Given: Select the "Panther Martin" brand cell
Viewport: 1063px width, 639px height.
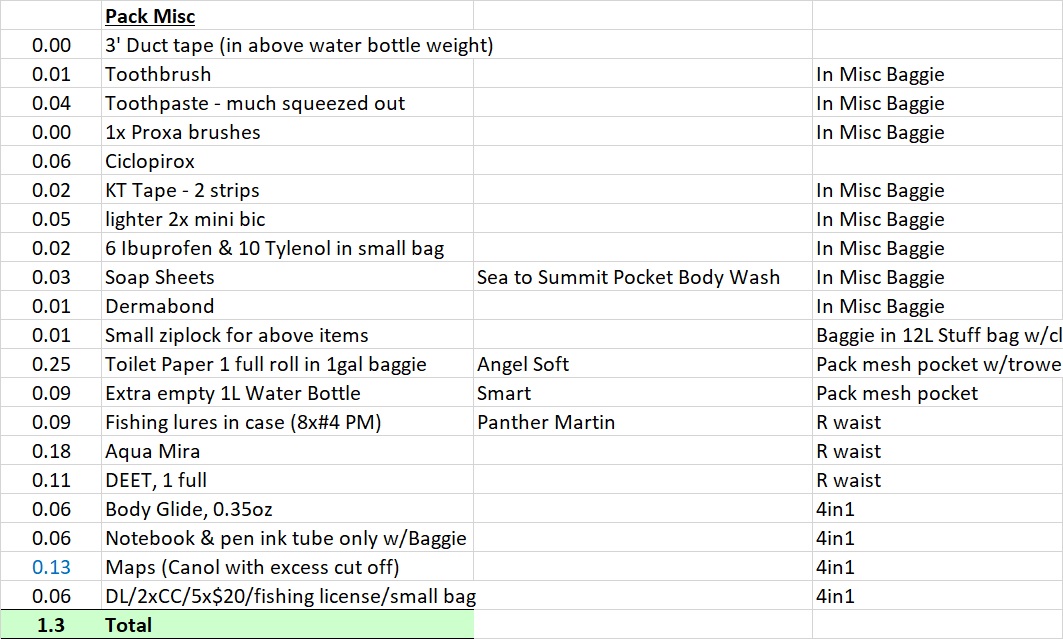Looking at the screenshot, I should pos(546,422).
